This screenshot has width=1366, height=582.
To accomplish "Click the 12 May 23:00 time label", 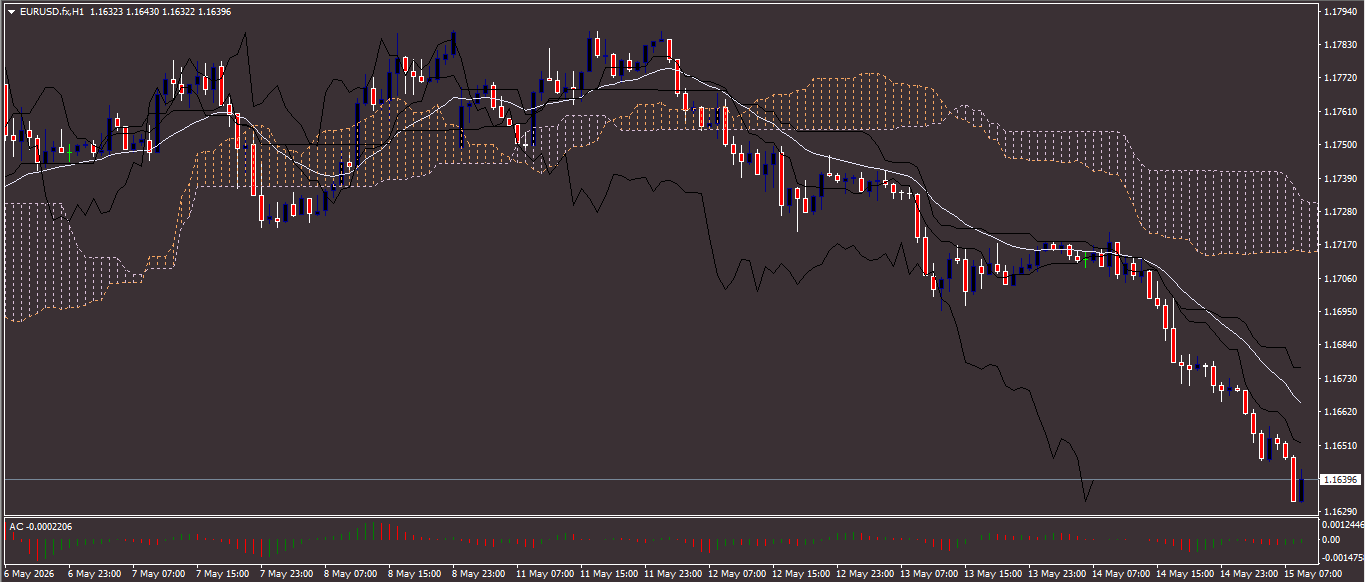I will click(x=865, y=575).
